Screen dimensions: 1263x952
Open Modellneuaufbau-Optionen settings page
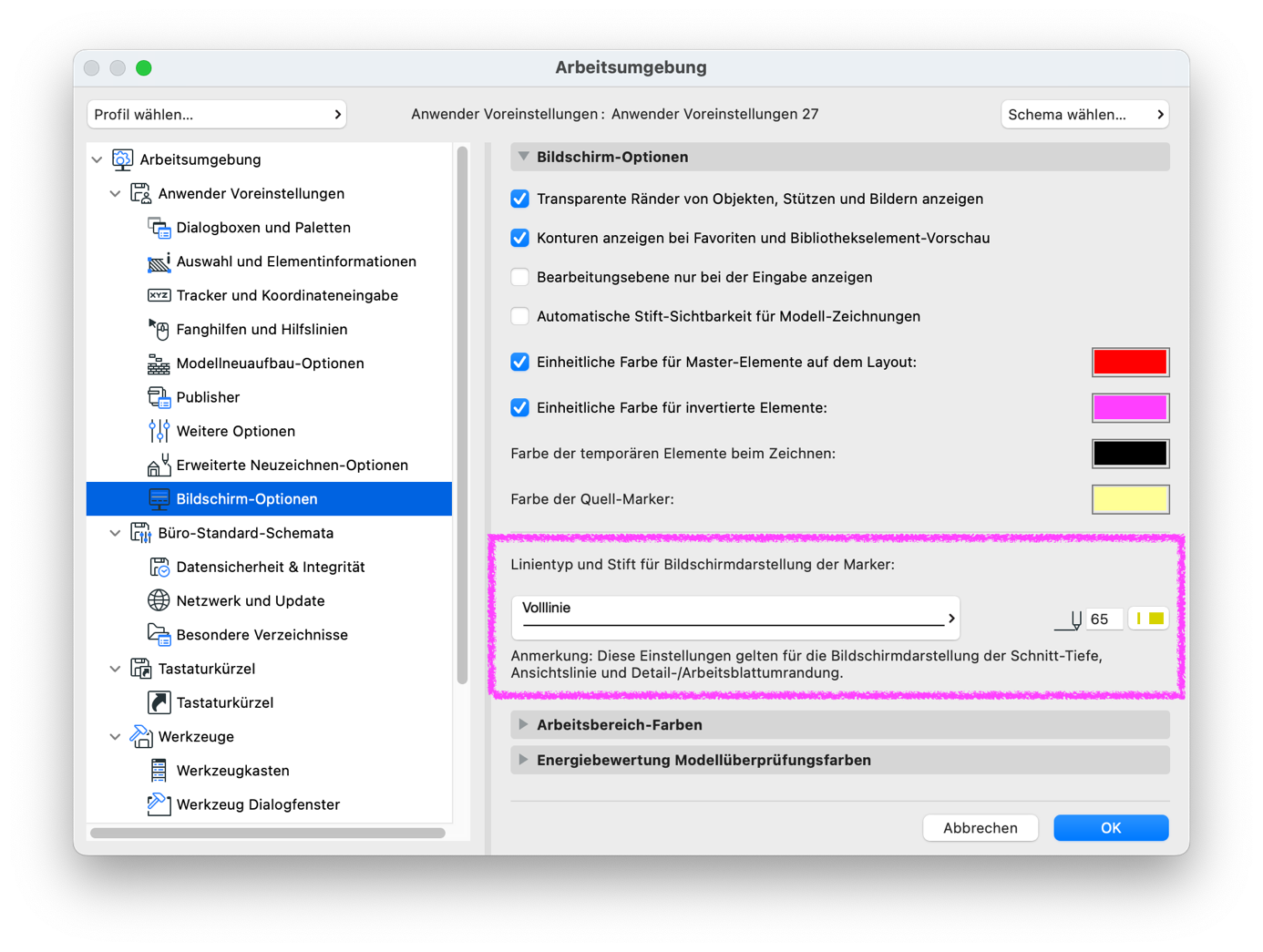click(269, 363)
